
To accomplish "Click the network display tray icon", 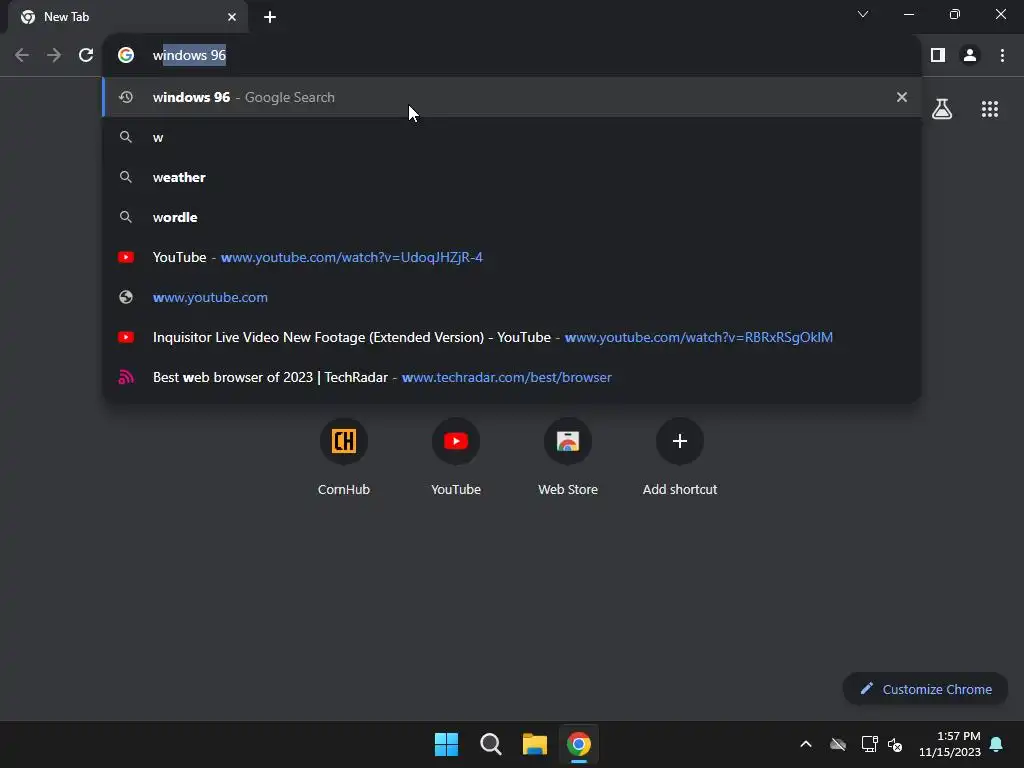I will (x=869, y=744).
